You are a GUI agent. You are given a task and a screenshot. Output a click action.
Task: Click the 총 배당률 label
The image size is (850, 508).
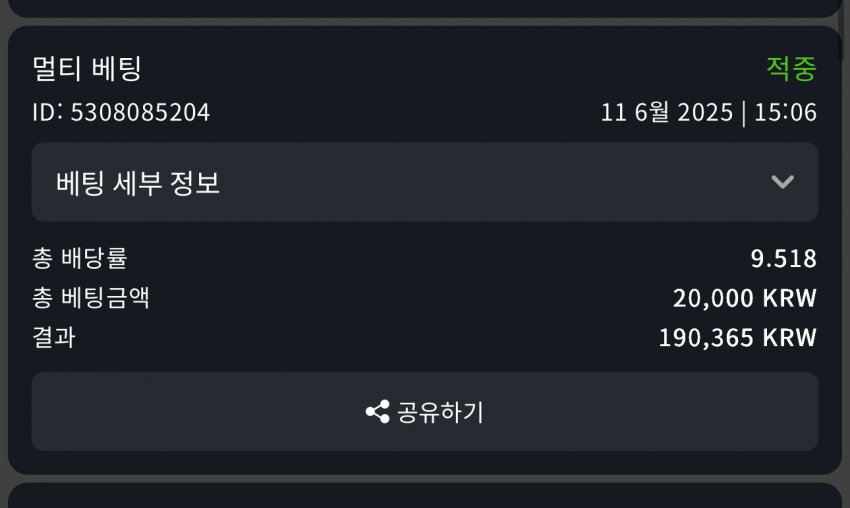[x=80, y=258]
